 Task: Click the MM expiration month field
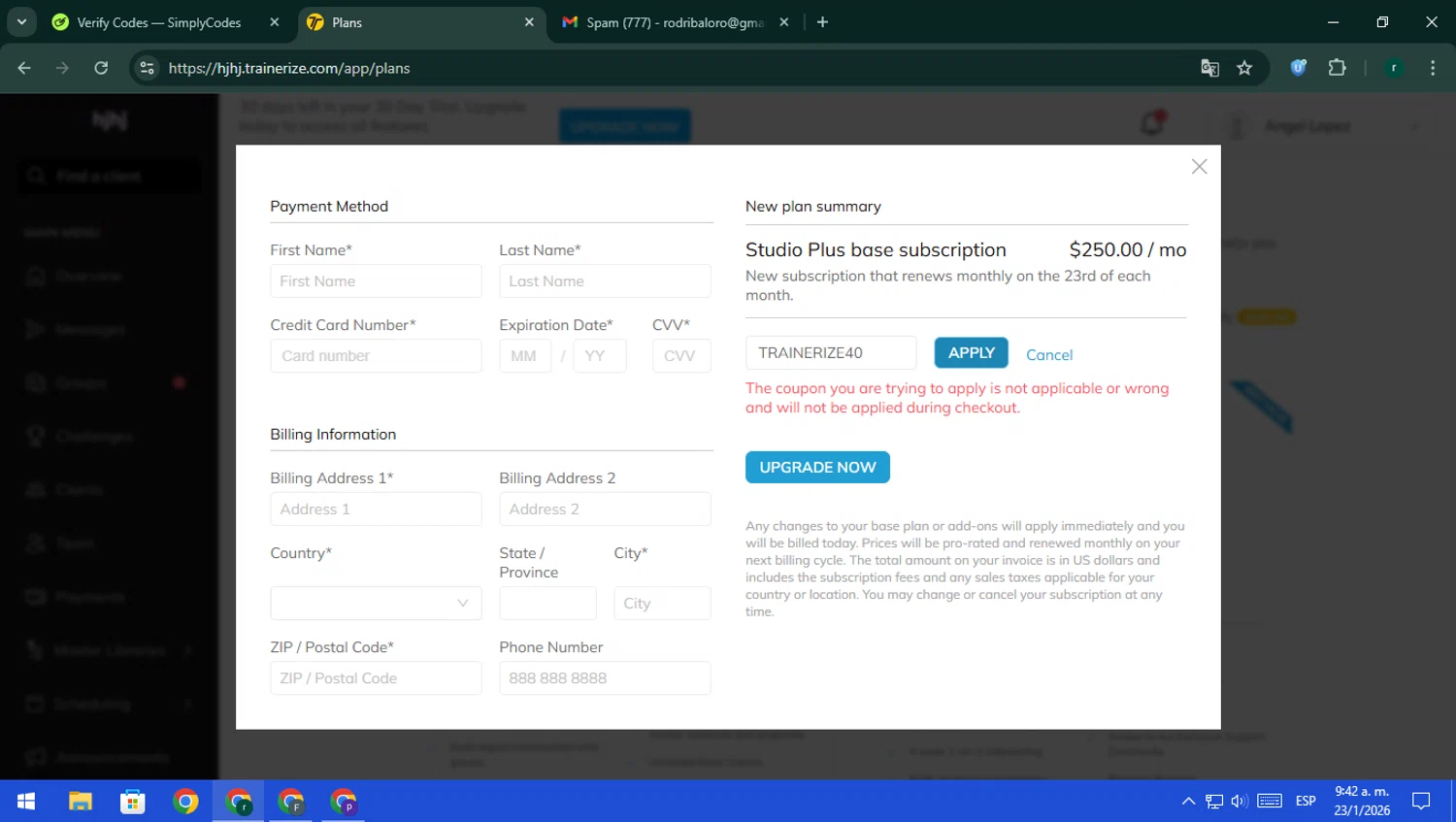pyautogui.click(x=525, y=356)
